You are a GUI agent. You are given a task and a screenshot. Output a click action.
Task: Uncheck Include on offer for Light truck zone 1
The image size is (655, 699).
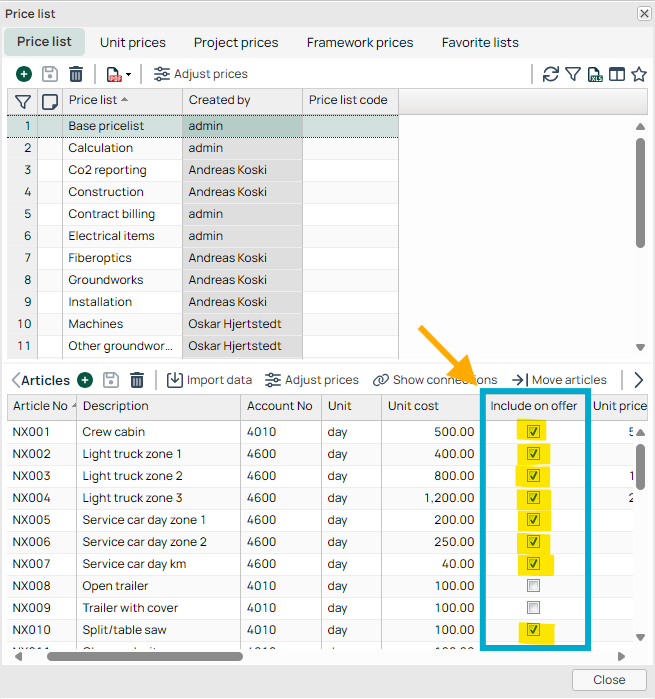click(533, 454)
